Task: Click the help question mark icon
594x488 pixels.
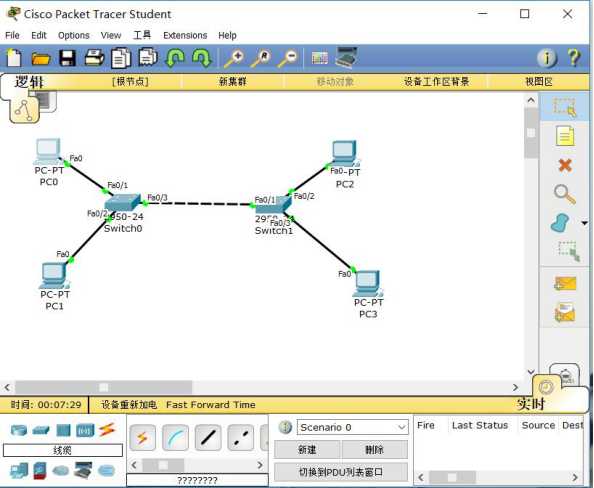Action: [x=574, y=58]
